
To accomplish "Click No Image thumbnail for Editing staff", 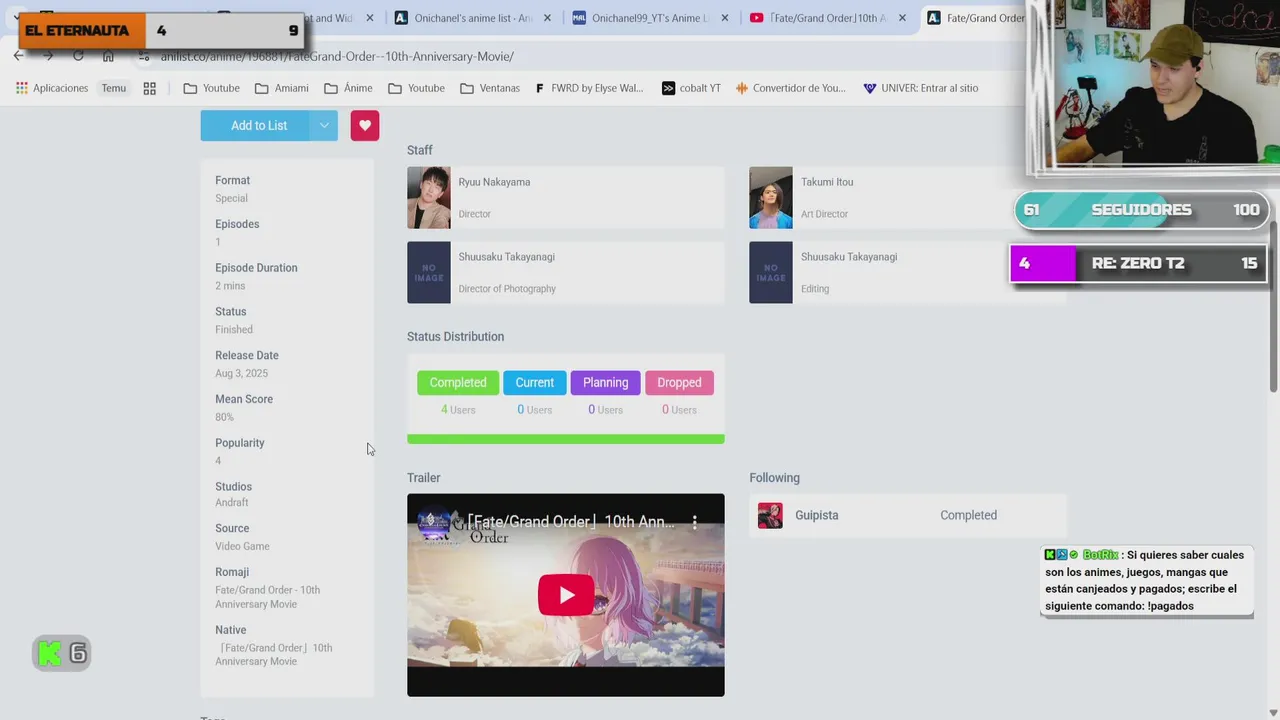I will click(x=771, y=272).
